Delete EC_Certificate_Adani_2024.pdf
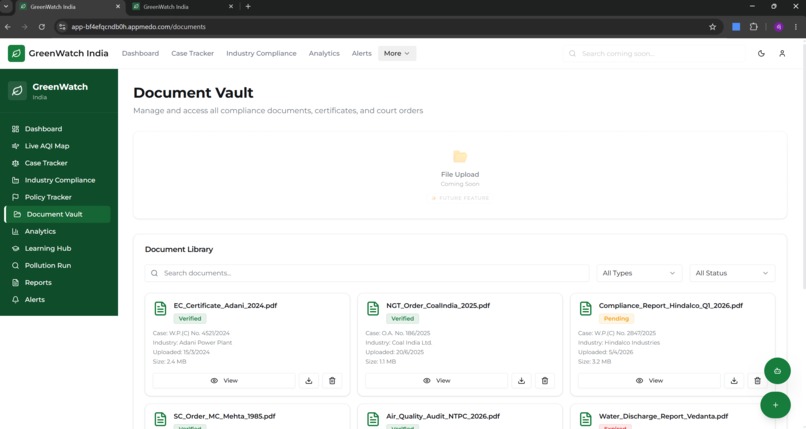Image resolution: width=806 pixels, height=429 pixels. point(332,381)
